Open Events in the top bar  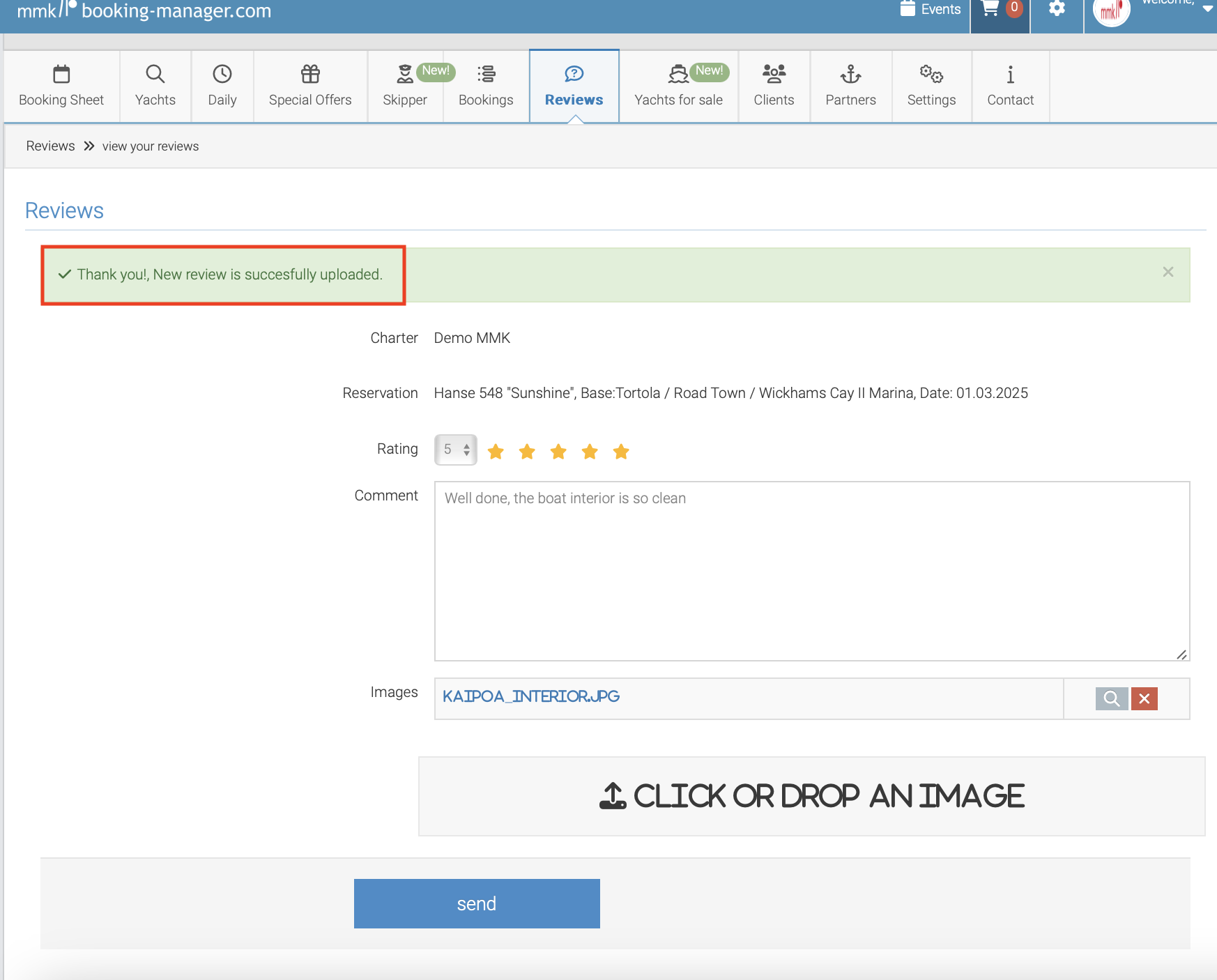pos(931,9)
